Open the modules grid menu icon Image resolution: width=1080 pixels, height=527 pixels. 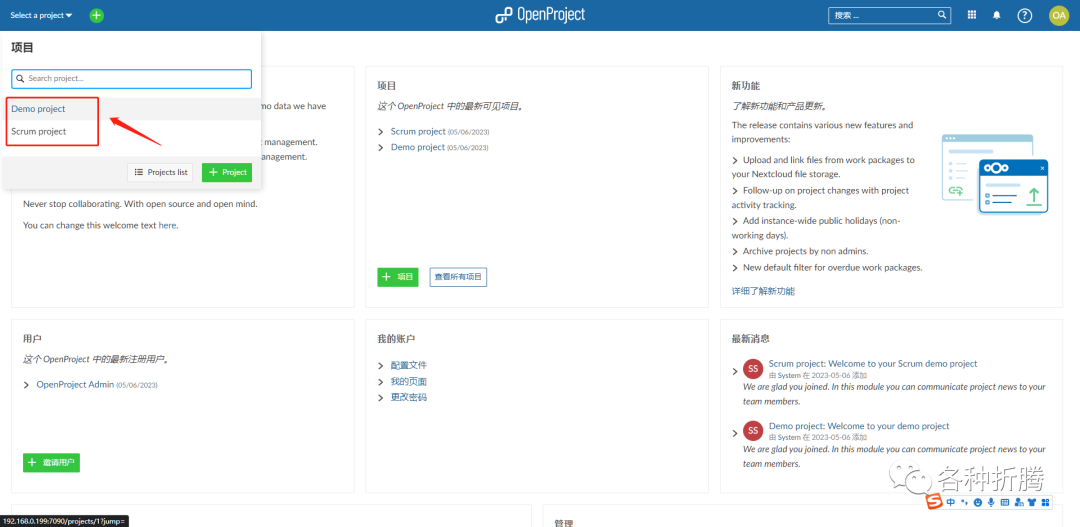tap(972, 15)
